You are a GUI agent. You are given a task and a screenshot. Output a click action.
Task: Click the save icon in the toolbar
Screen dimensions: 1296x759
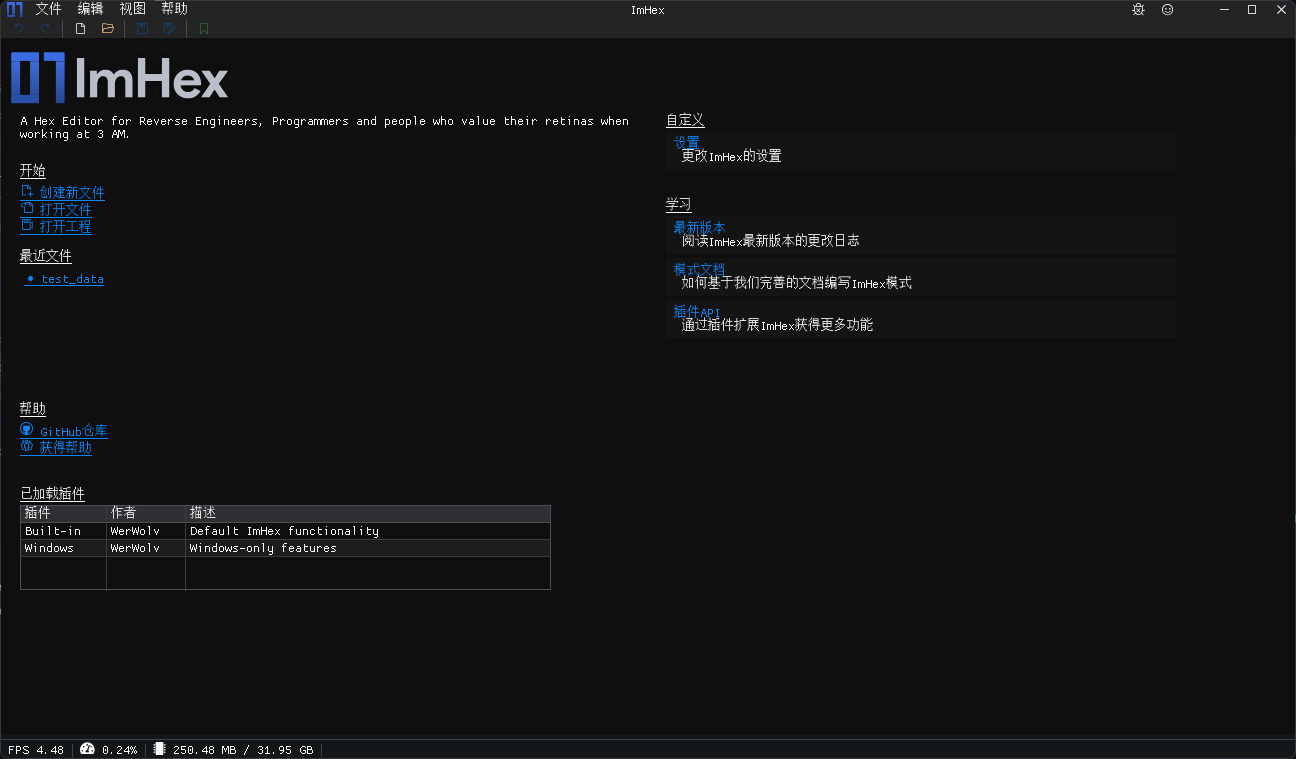(141, 28)
